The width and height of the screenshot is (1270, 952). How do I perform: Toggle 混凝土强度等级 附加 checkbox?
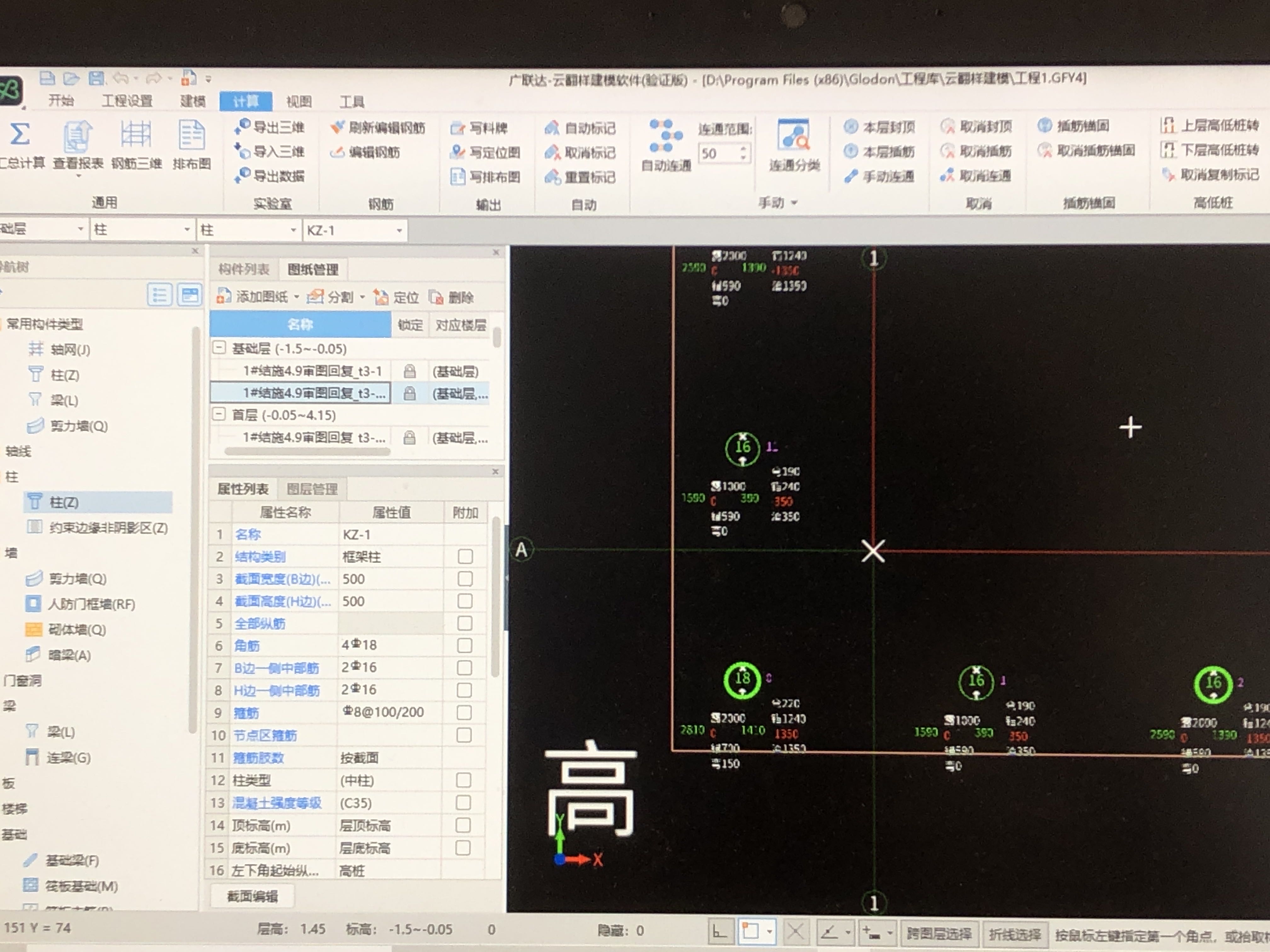463,802
